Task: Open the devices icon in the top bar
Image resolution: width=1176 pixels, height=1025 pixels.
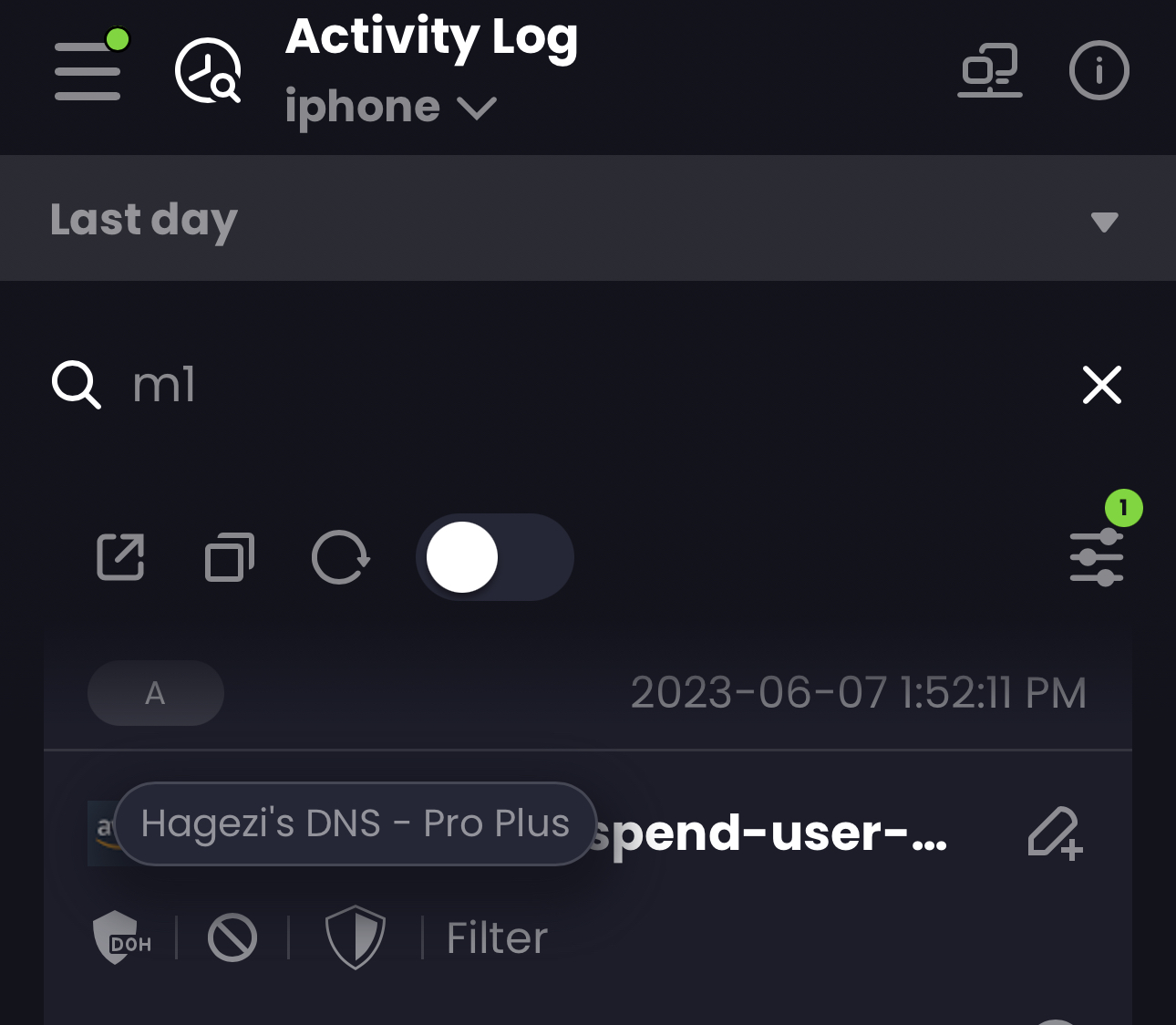Action: point(991,69)
